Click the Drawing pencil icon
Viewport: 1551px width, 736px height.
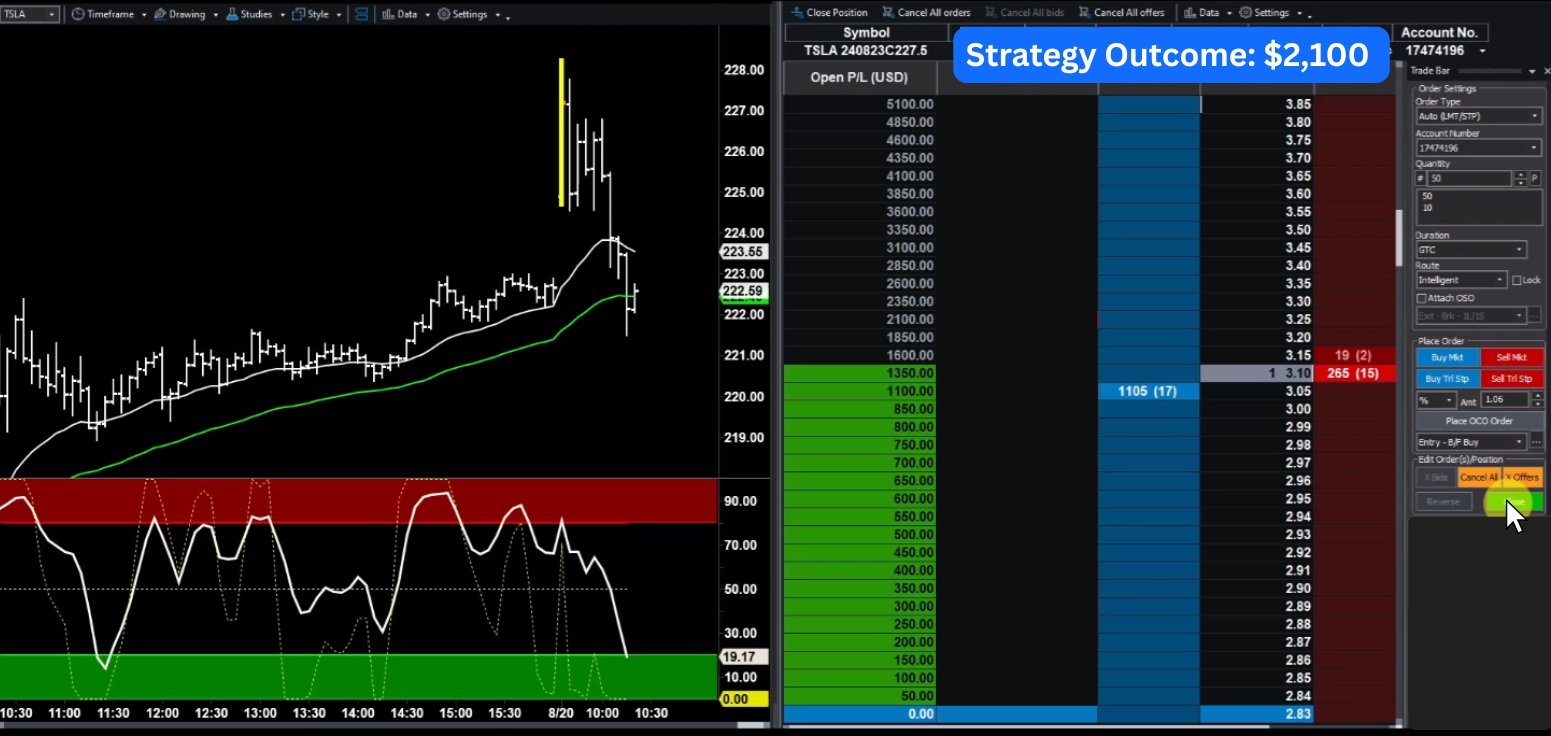(x=160, y=15)
